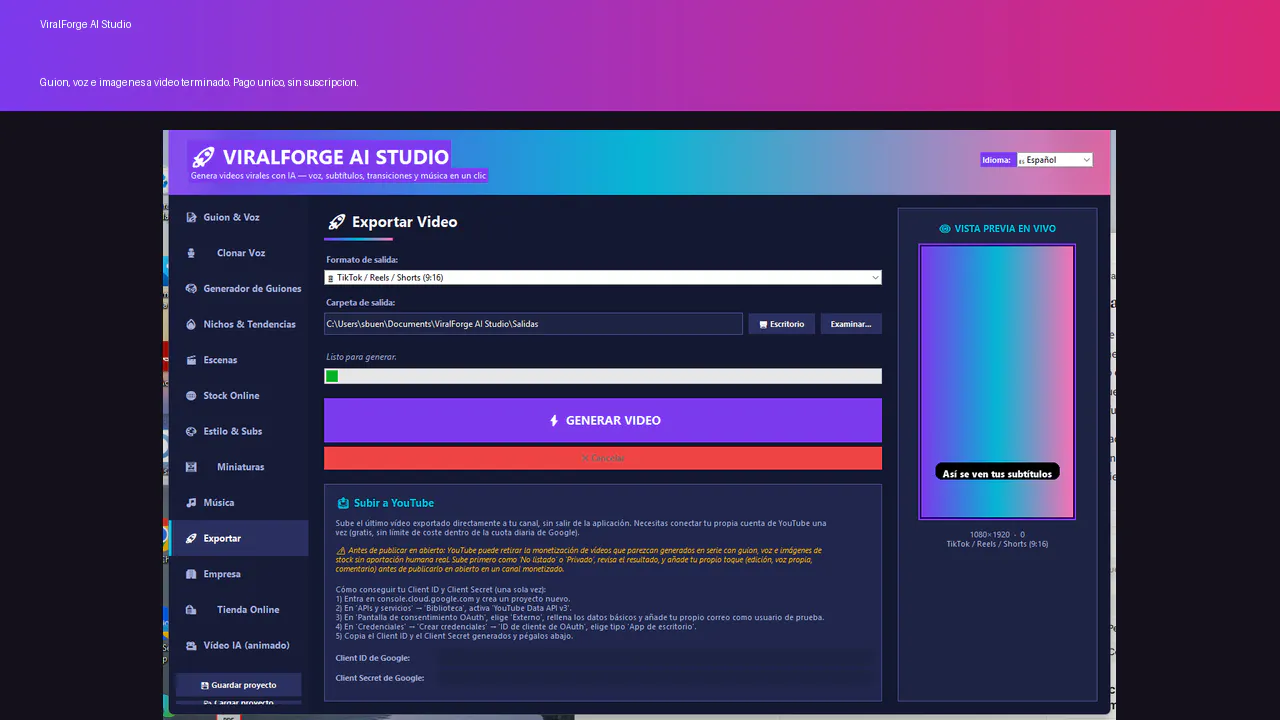Click the Generador de Guiones icon
This screenshot has height=720, width=1280.
[x=191, y=289]
